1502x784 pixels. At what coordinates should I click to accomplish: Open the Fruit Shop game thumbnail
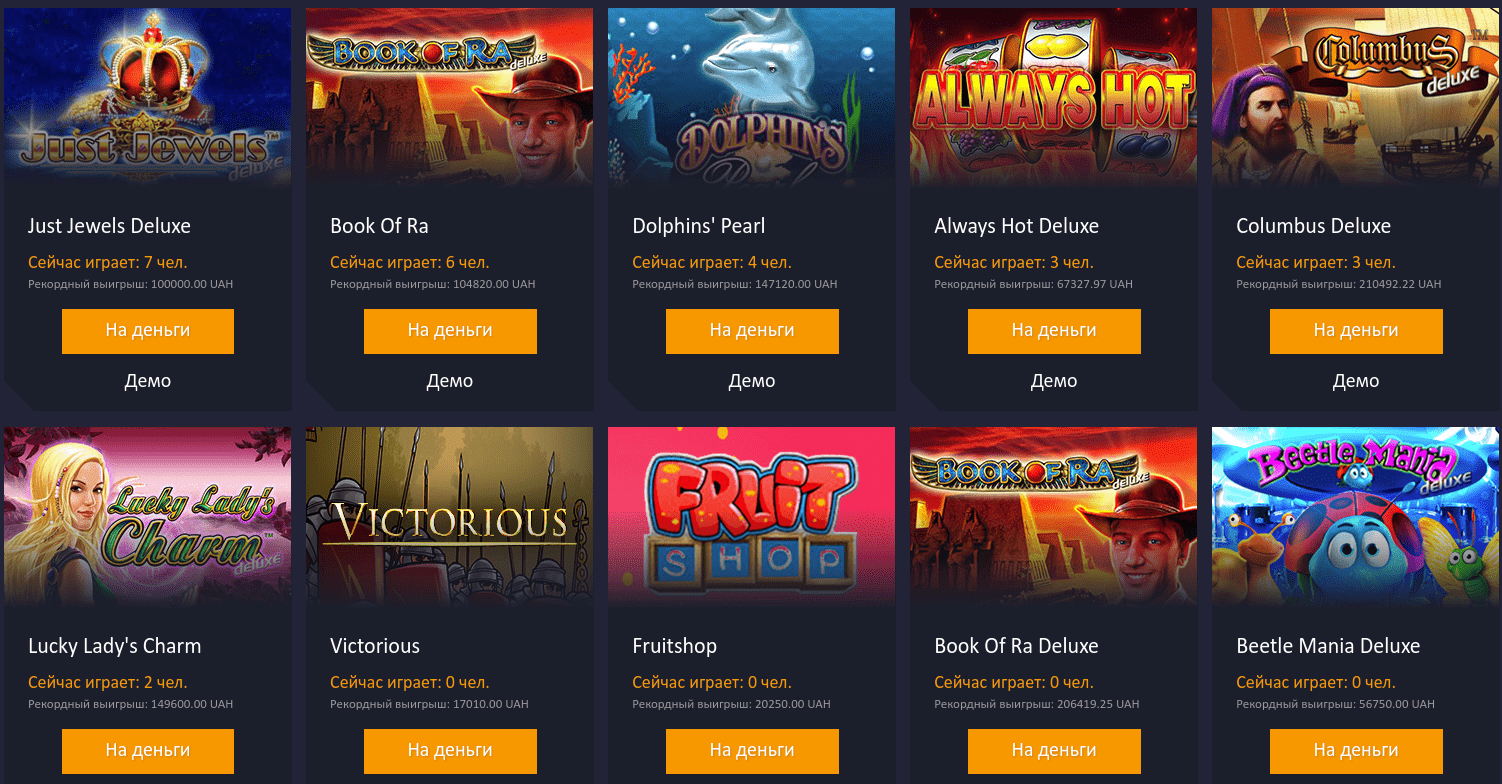(x=752, y=517)
